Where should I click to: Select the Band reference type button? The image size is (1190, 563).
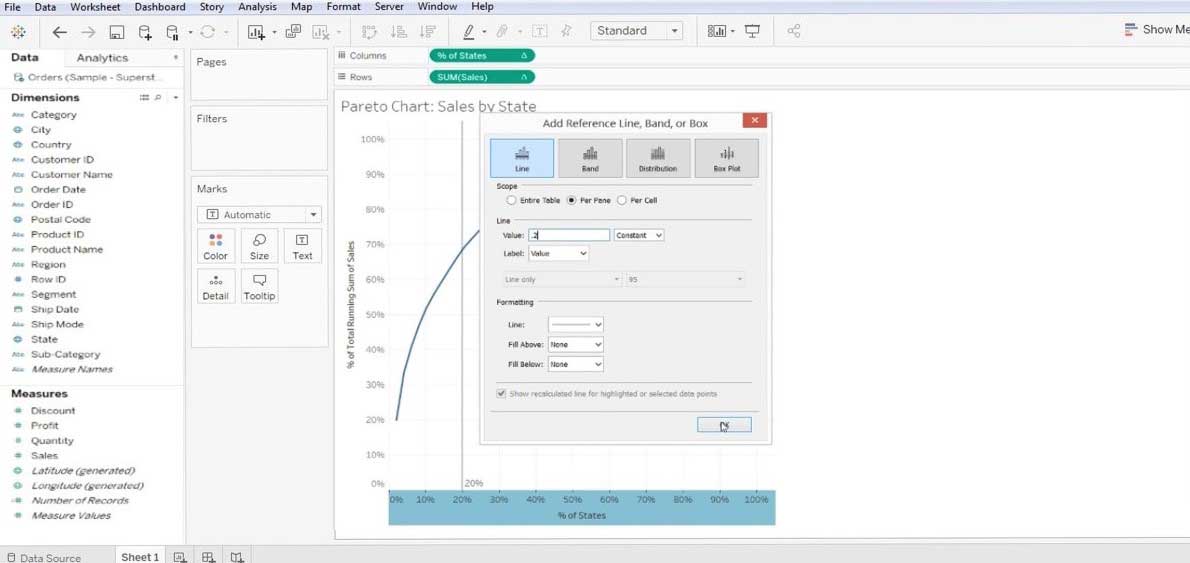(x=590, y=158)
